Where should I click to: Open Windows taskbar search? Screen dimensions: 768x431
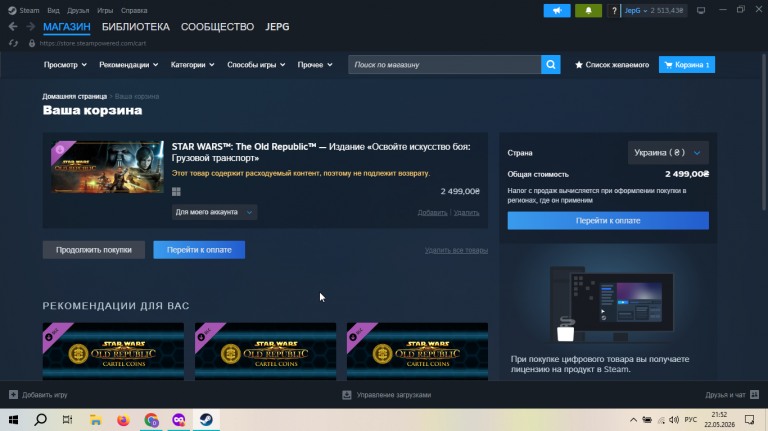click(x=41, y=420)
